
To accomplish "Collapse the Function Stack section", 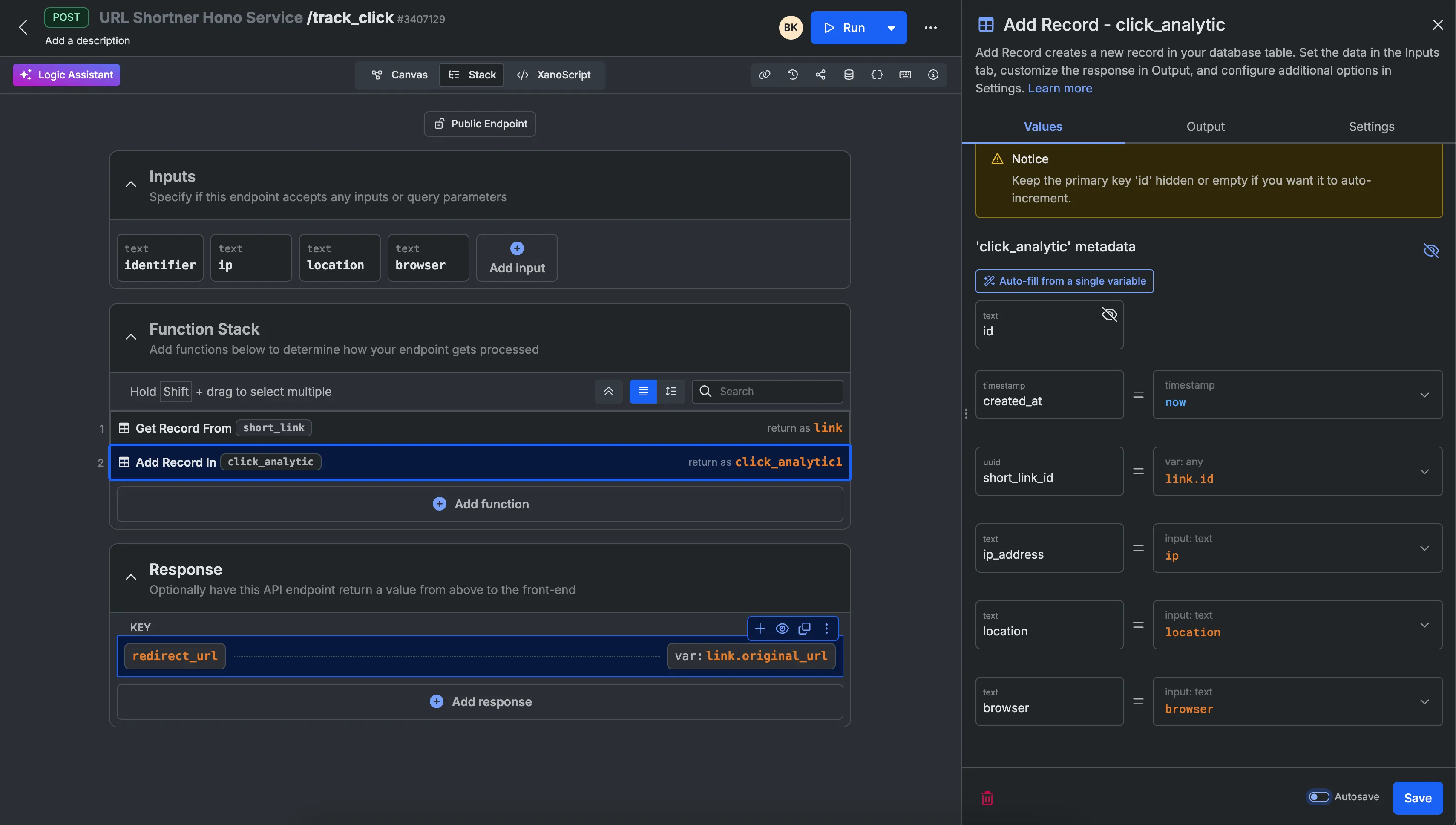I will [131, 337].
